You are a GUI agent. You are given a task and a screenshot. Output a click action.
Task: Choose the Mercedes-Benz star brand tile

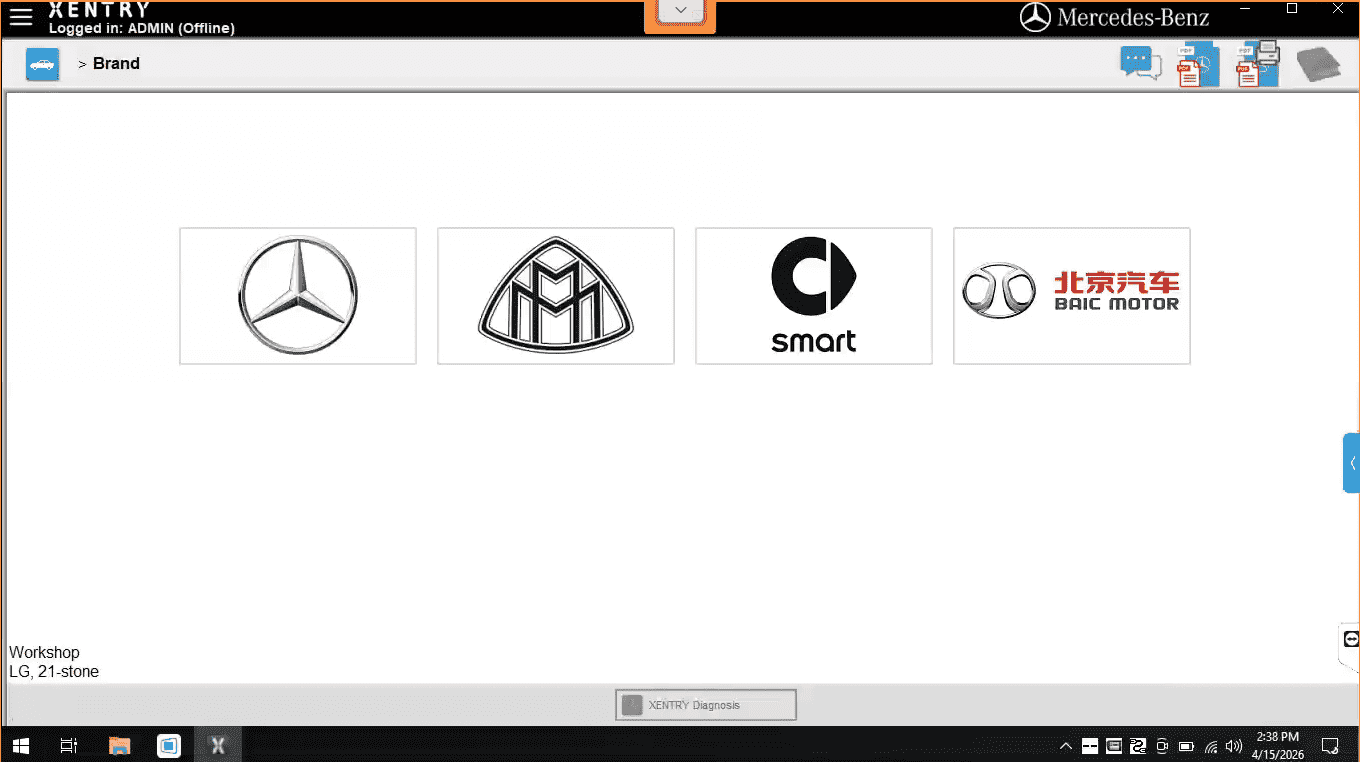[x=298, y=296]
